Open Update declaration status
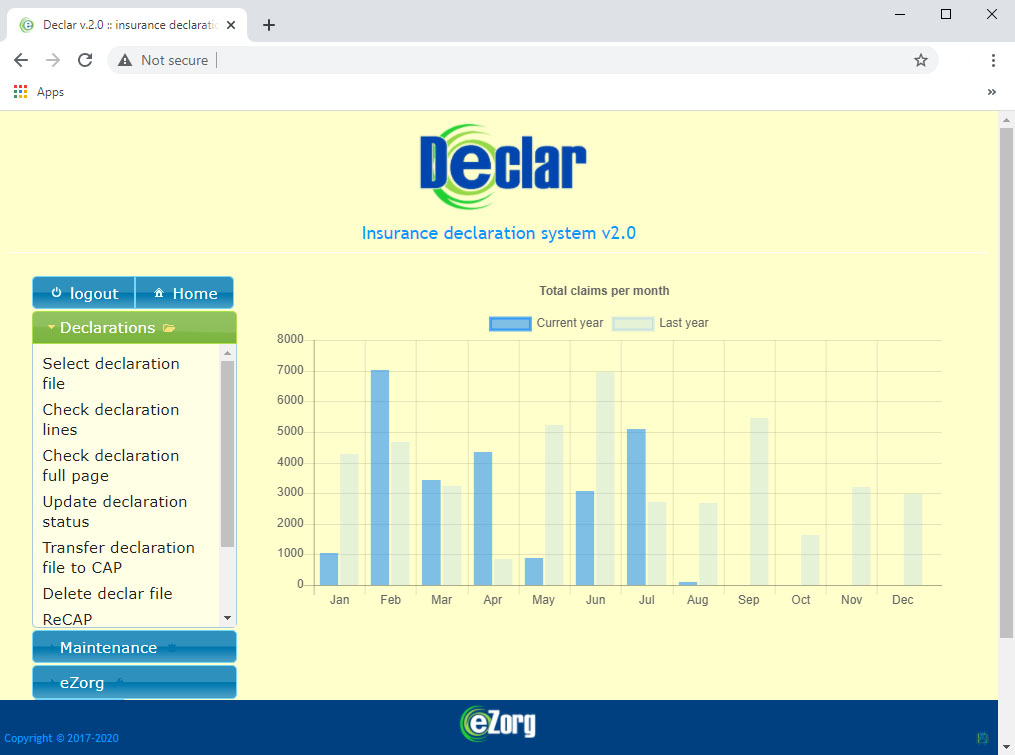Image resolution: width=1015 pixels, height=755 pixels. tap(115, 512)
